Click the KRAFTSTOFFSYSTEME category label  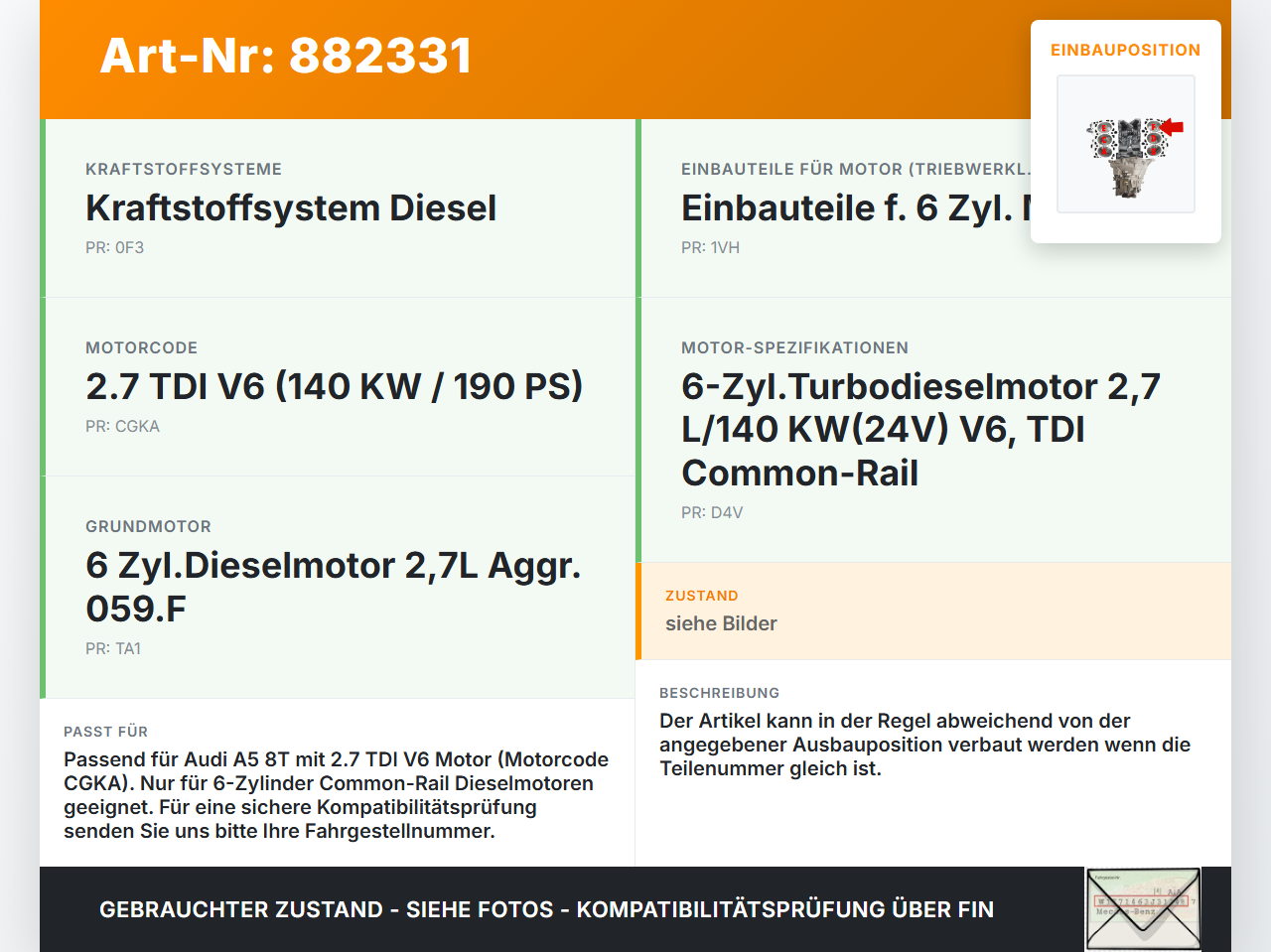(x=184, y=169)
